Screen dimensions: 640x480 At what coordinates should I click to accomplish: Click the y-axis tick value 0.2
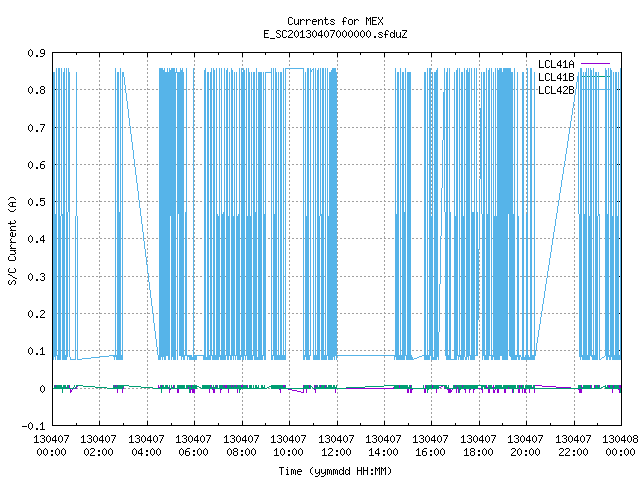pyautogui.click(x=36, y=314)
